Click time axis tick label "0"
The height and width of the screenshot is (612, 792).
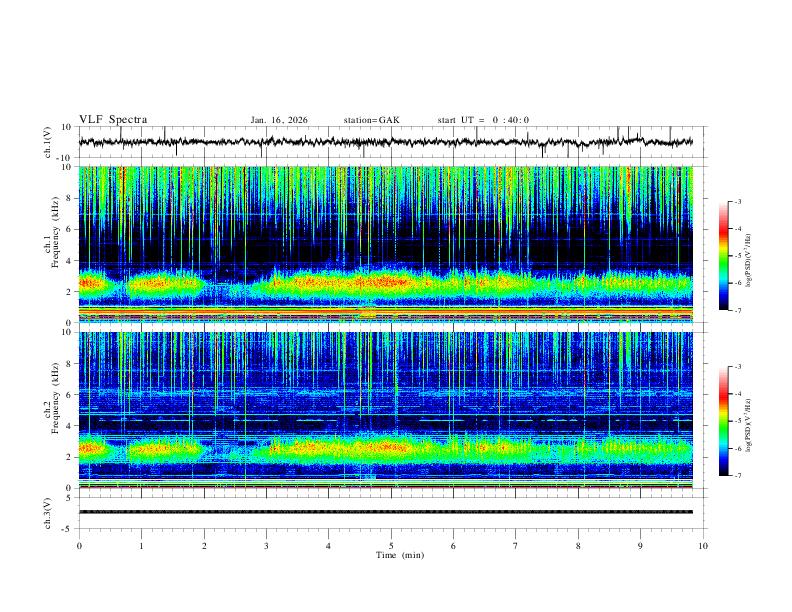(79, 546)
